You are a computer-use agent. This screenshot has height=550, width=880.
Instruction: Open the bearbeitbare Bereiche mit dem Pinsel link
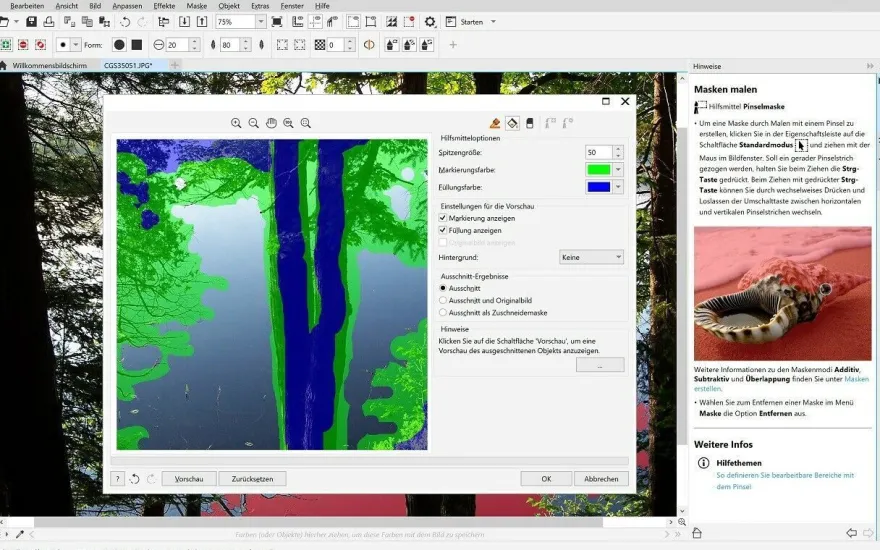(785, 480)
